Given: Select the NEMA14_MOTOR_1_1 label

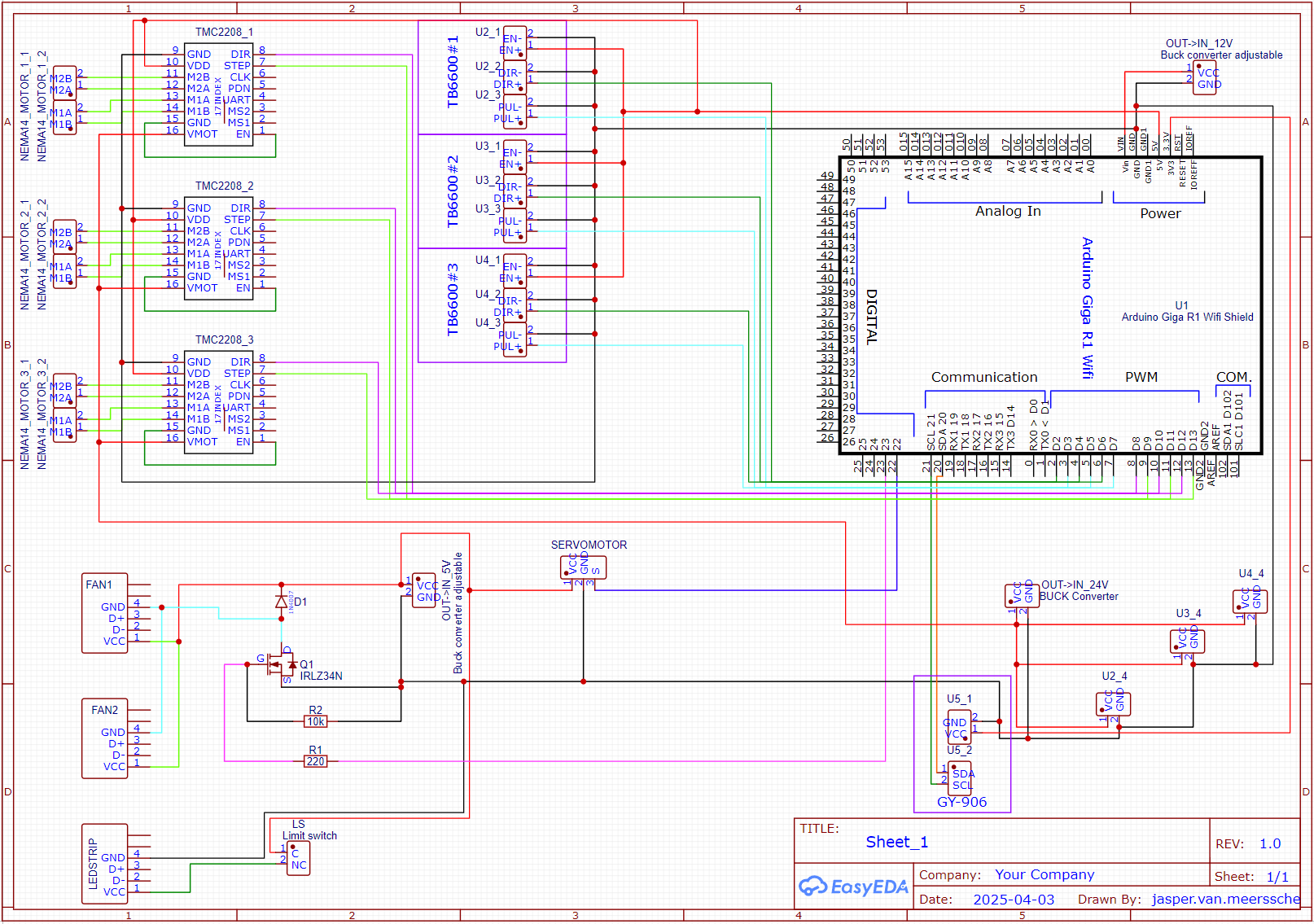Looking at the screenshot, I should click(24, 106).
